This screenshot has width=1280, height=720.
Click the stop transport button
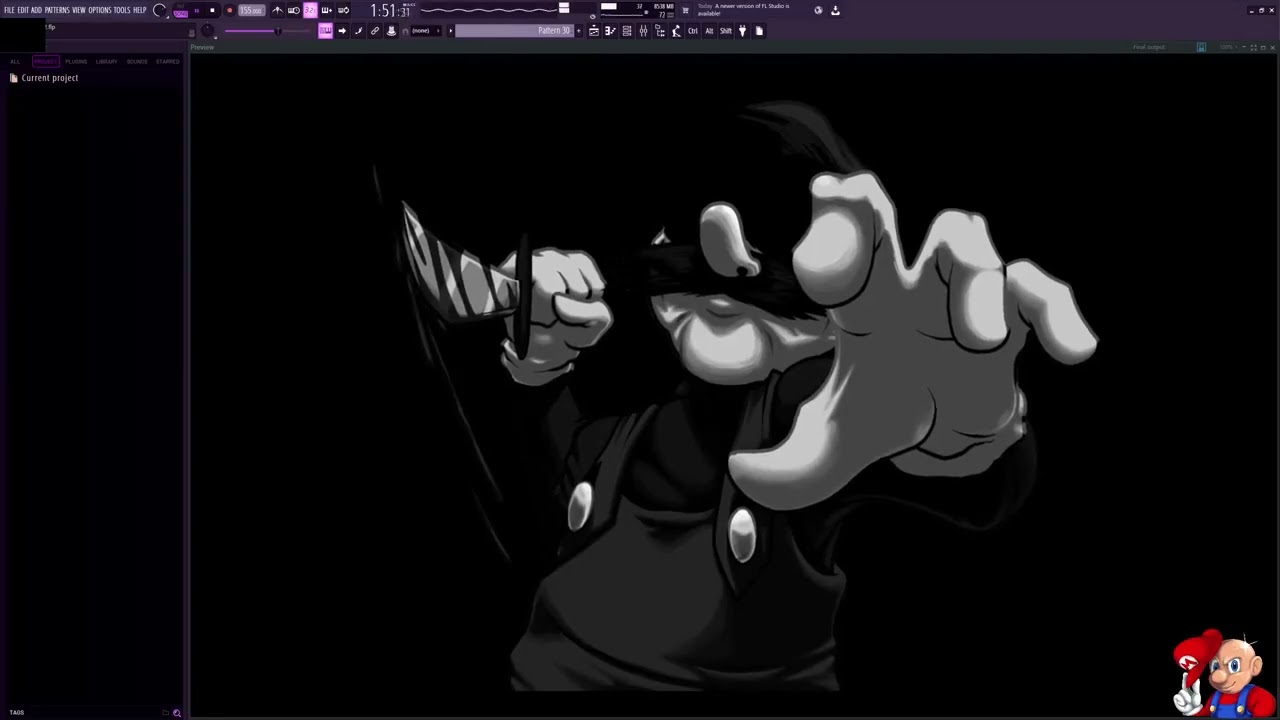coord(212,10)
